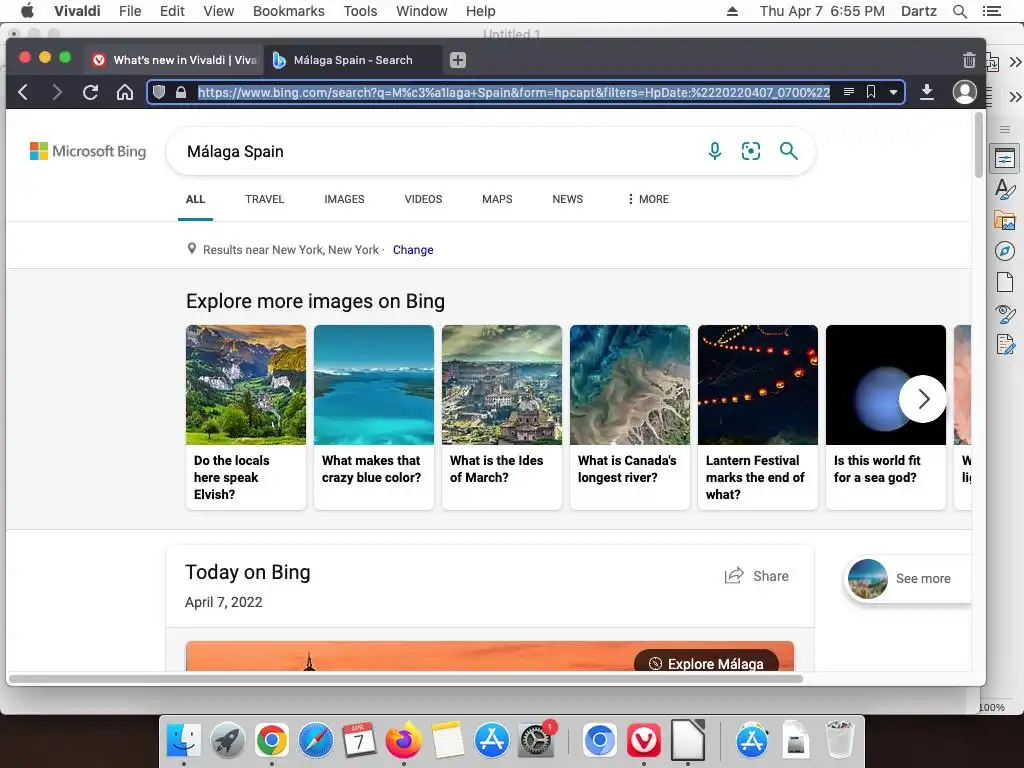Switch to the NEWS tab

(x=568, y=199)
